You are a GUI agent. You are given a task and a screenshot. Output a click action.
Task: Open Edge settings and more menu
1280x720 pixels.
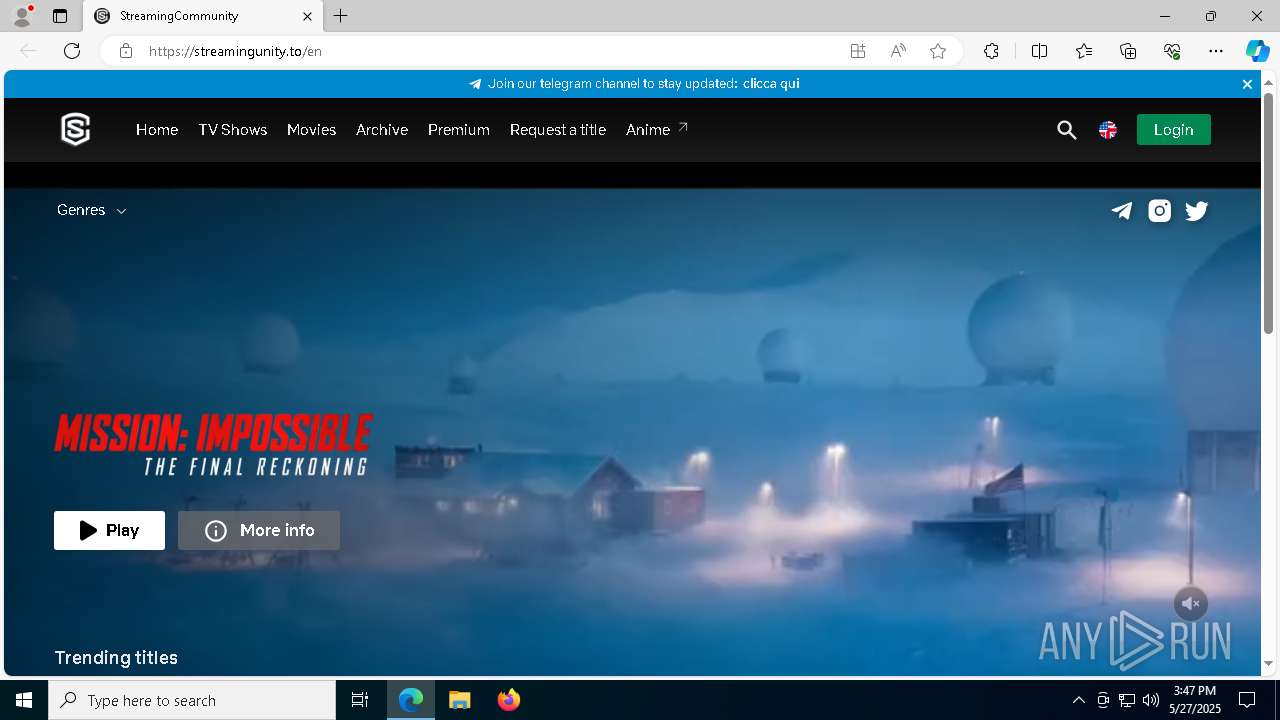coord(1216,51)
